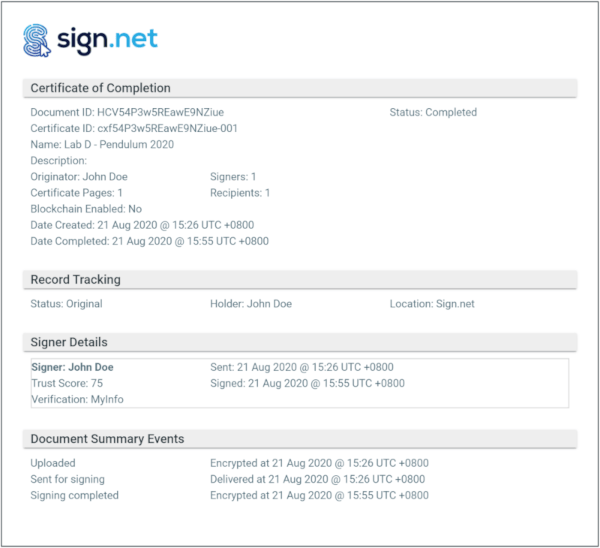Click the Name: Lab D - Pendulum 2020 line
600x548 pixels.
point(102,145)
